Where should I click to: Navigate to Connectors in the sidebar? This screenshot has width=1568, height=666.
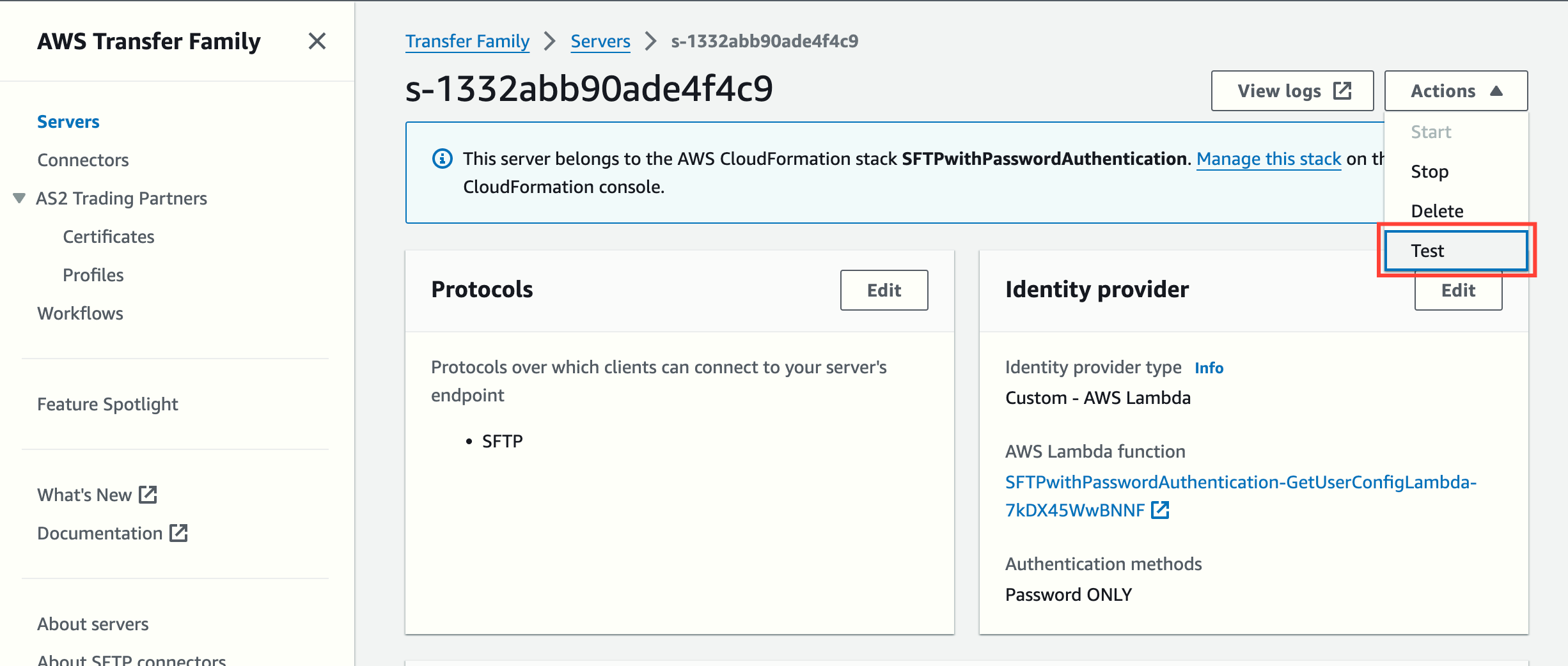pyautogui.click(x=82, y=160)
